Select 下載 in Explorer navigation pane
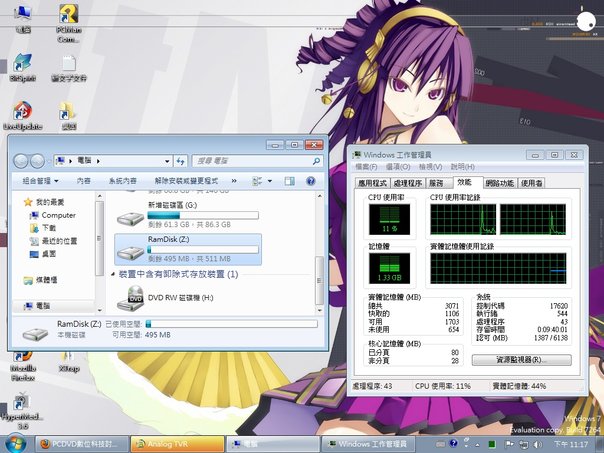604x453 pixels. (43, 228)
